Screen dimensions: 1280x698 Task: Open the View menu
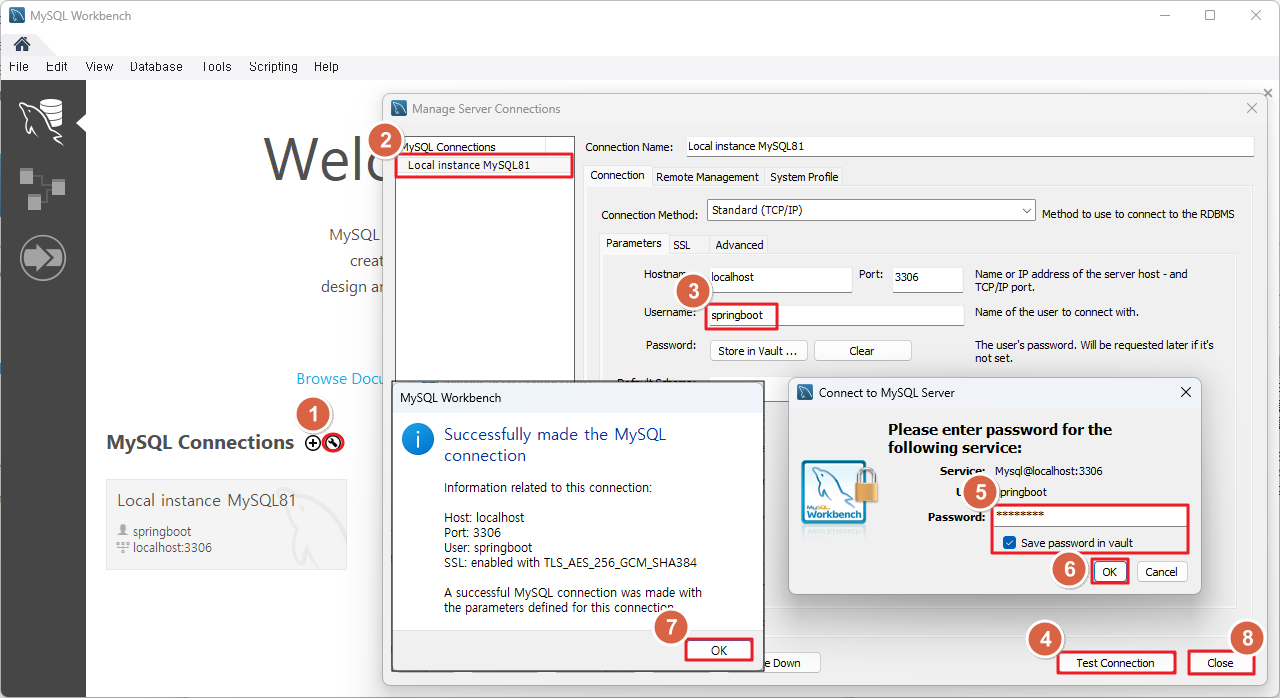tap(99, 67)
